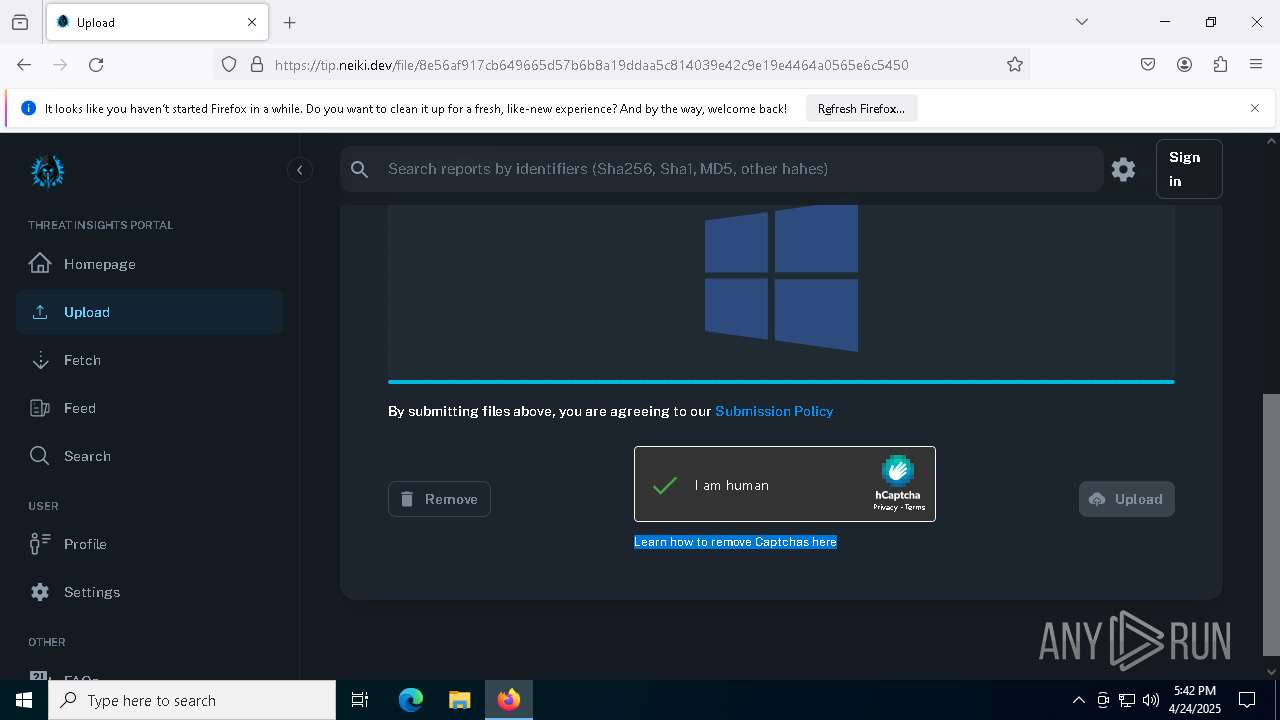Open Settings in the sidebar
Screen dimensions: 1280x720
coord(150,592)
